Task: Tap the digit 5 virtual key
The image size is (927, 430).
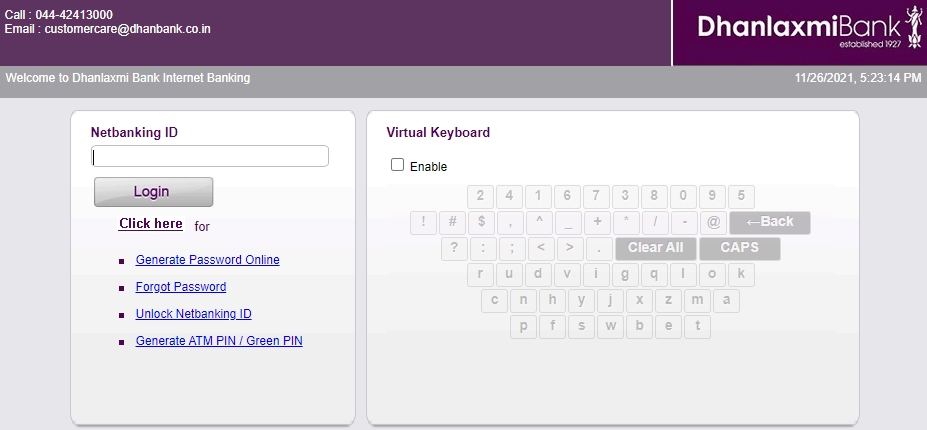Action: [x=741, y=197]
